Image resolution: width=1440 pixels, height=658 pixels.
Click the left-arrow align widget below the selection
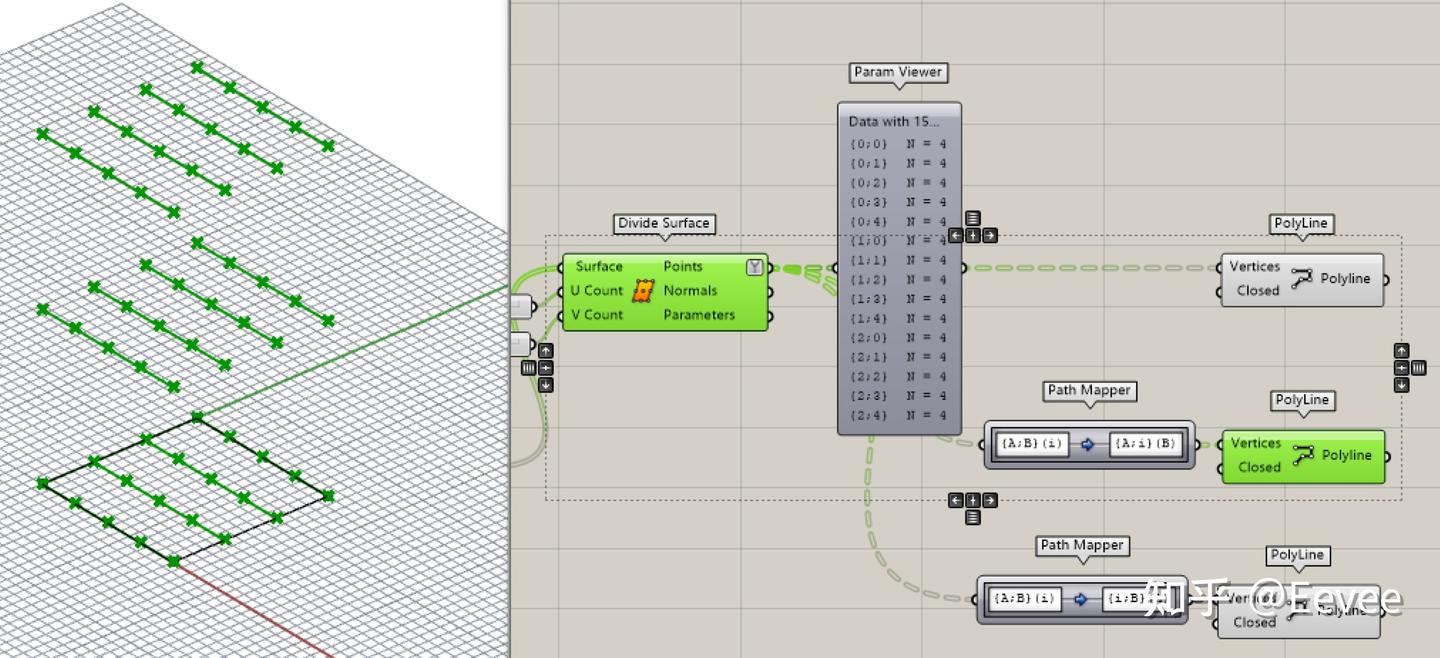coord(956,500)
